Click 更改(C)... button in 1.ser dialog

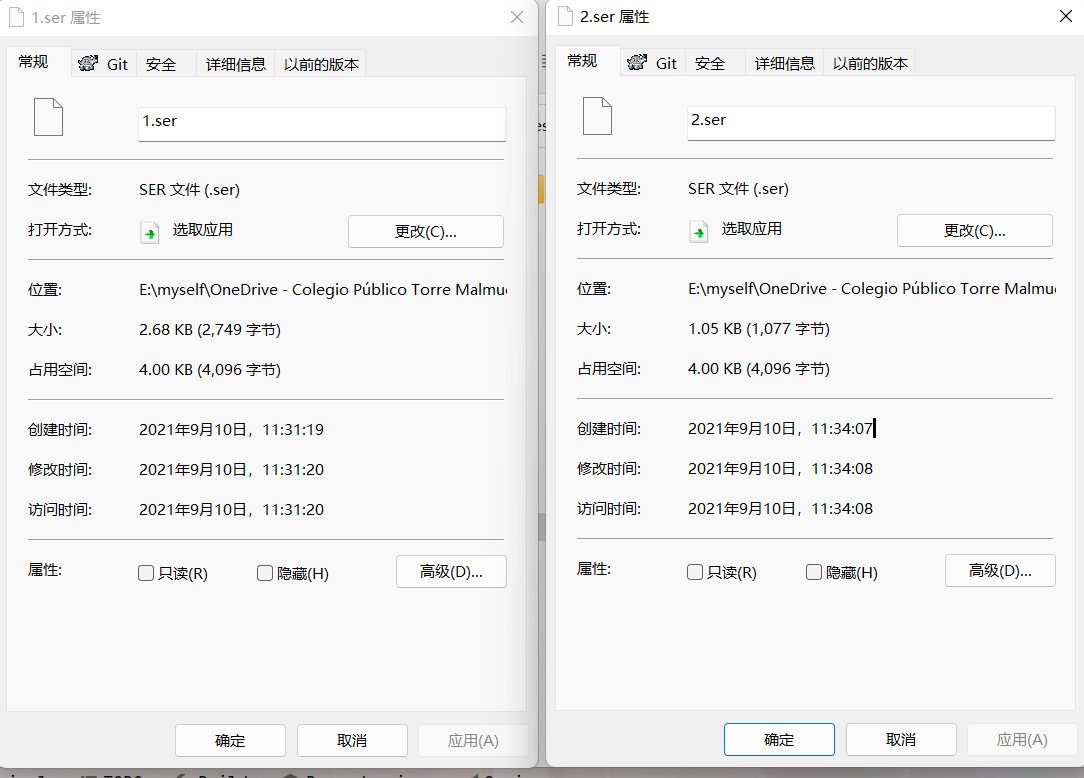[x=426, y=232]
